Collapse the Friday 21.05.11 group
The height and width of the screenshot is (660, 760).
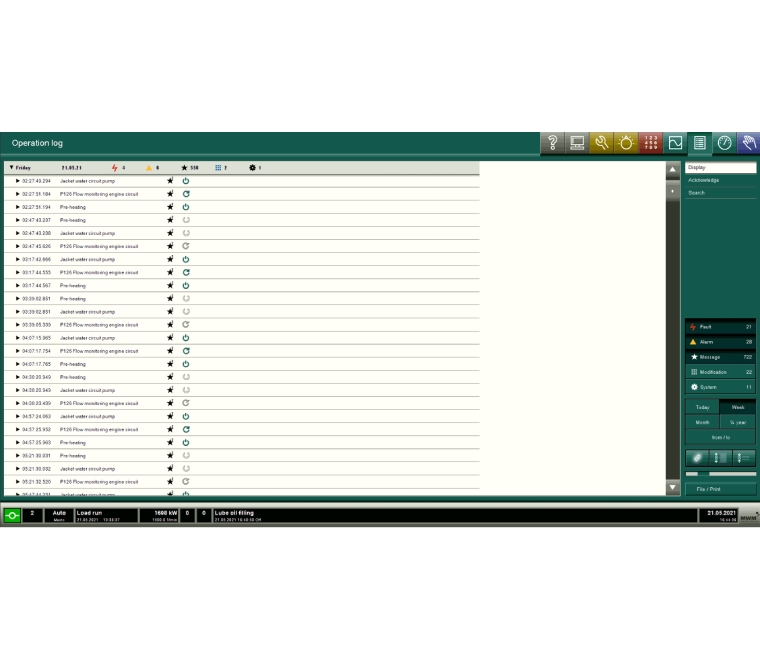coord(11,168)
